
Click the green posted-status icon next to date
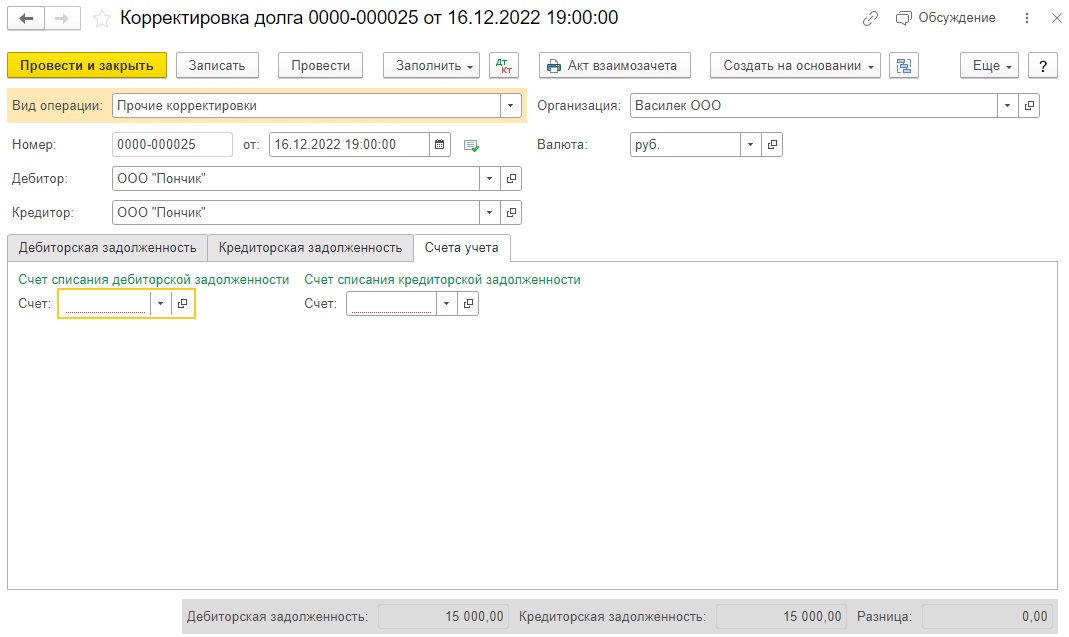click(x=471, y=145)
